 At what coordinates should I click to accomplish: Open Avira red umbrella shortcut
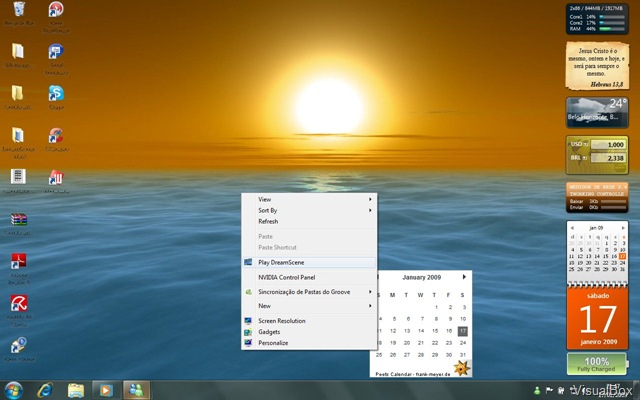click(19, 303)
